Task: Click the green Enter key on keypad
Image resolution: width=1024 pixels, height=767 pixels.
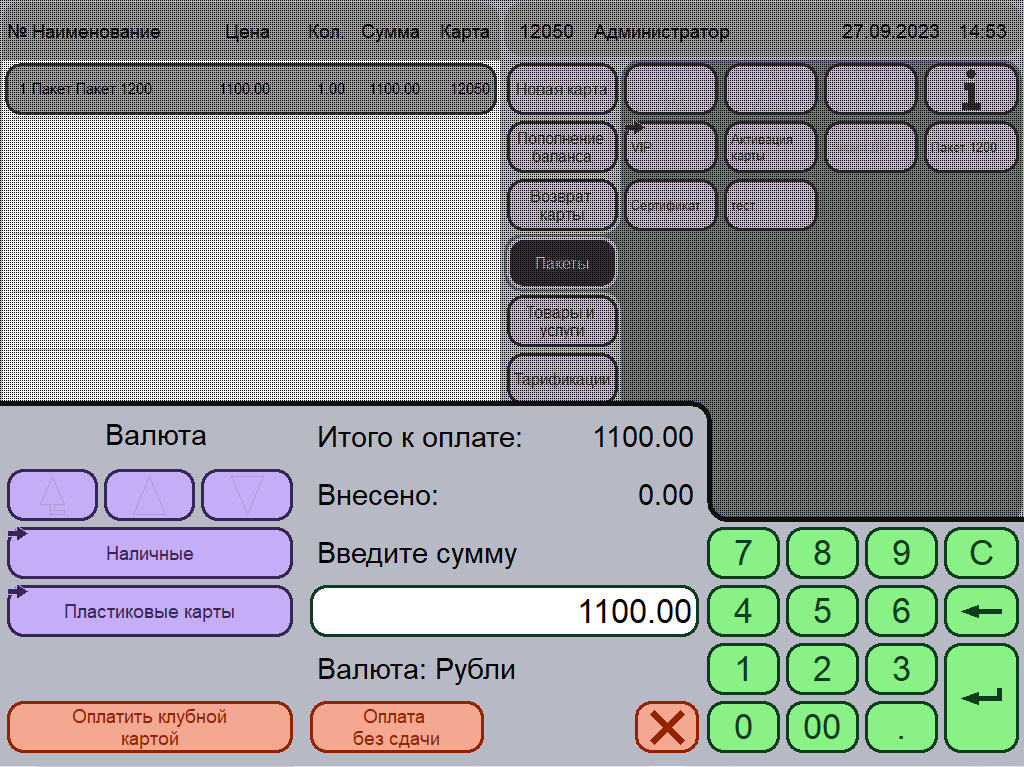Action: (x=981, y=698)
